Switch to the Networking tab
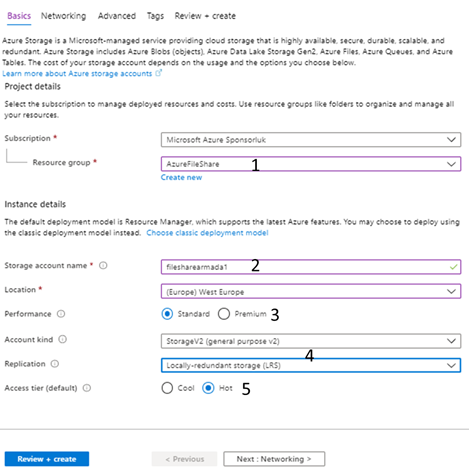The width and height of the screenshot is (469, 471). coord(63,16)
